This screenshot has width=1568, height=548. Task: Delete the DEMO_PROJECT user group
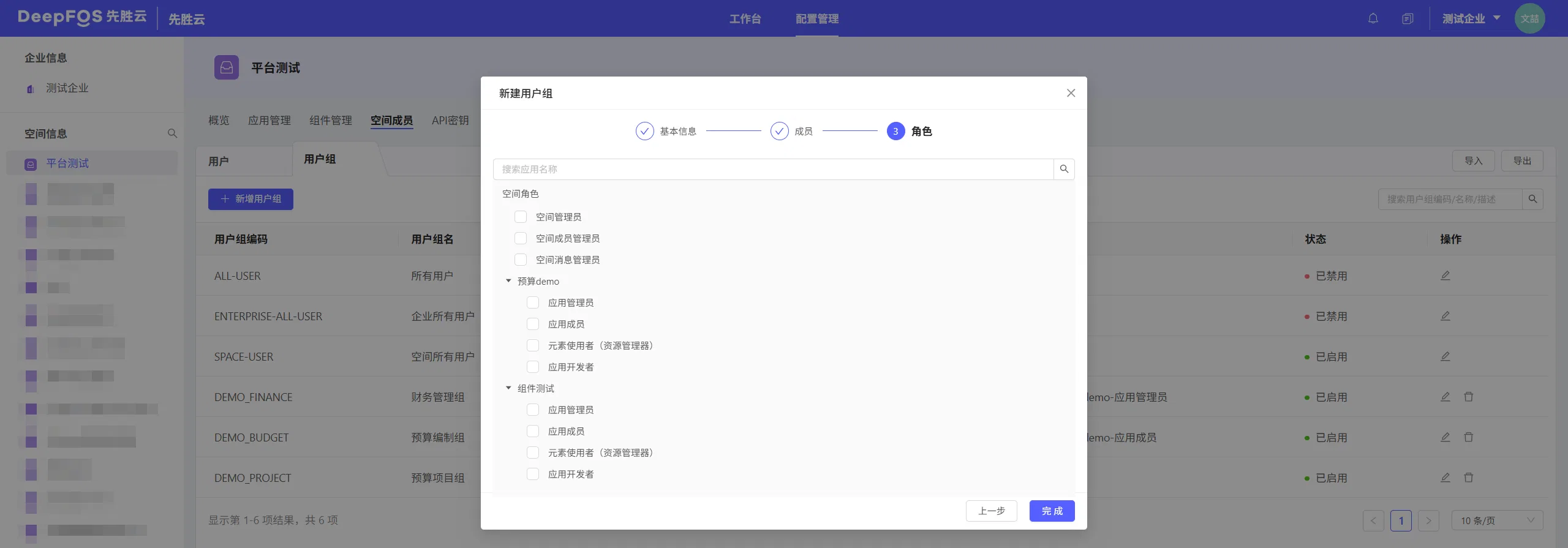(x=1468, y=478)
